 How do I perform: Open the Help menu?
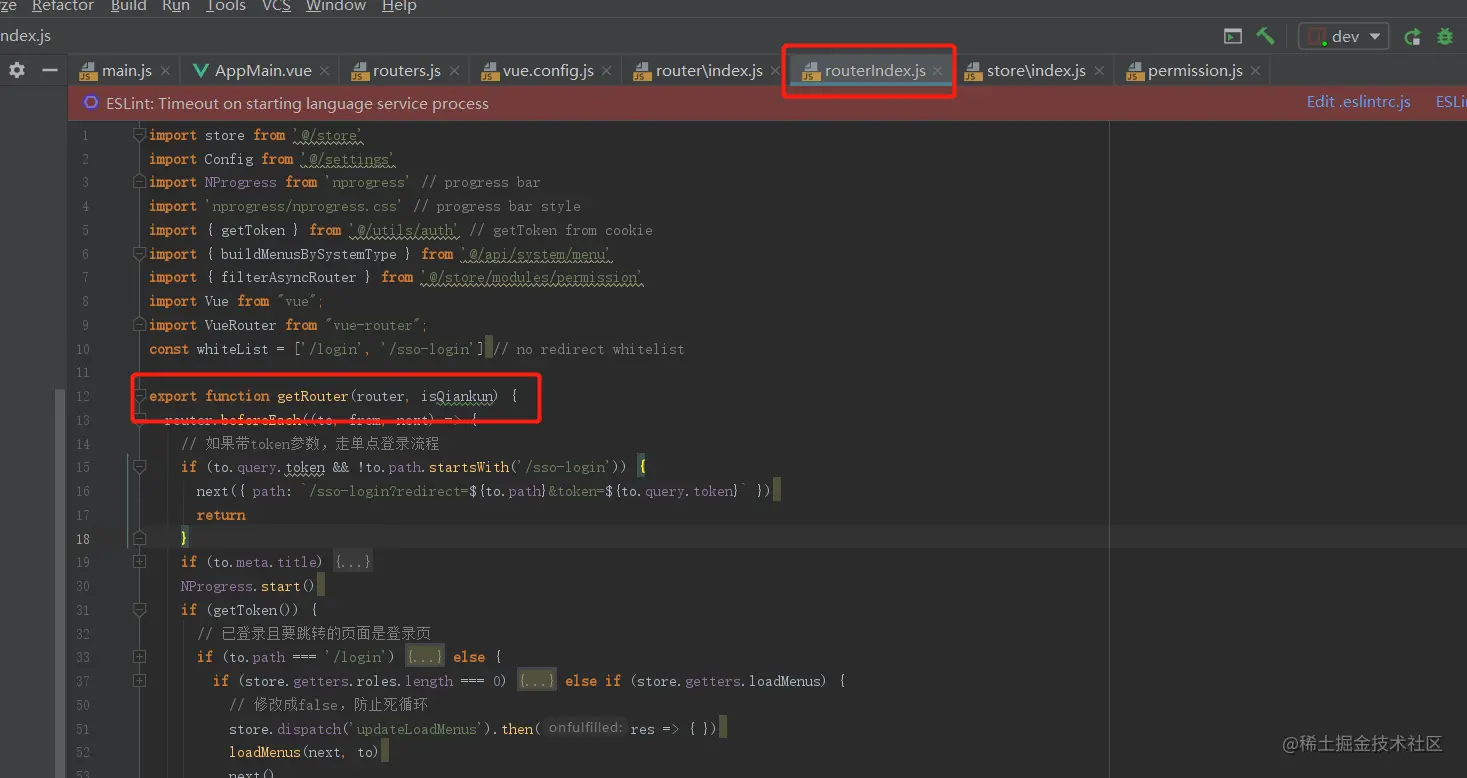[399, 6]
